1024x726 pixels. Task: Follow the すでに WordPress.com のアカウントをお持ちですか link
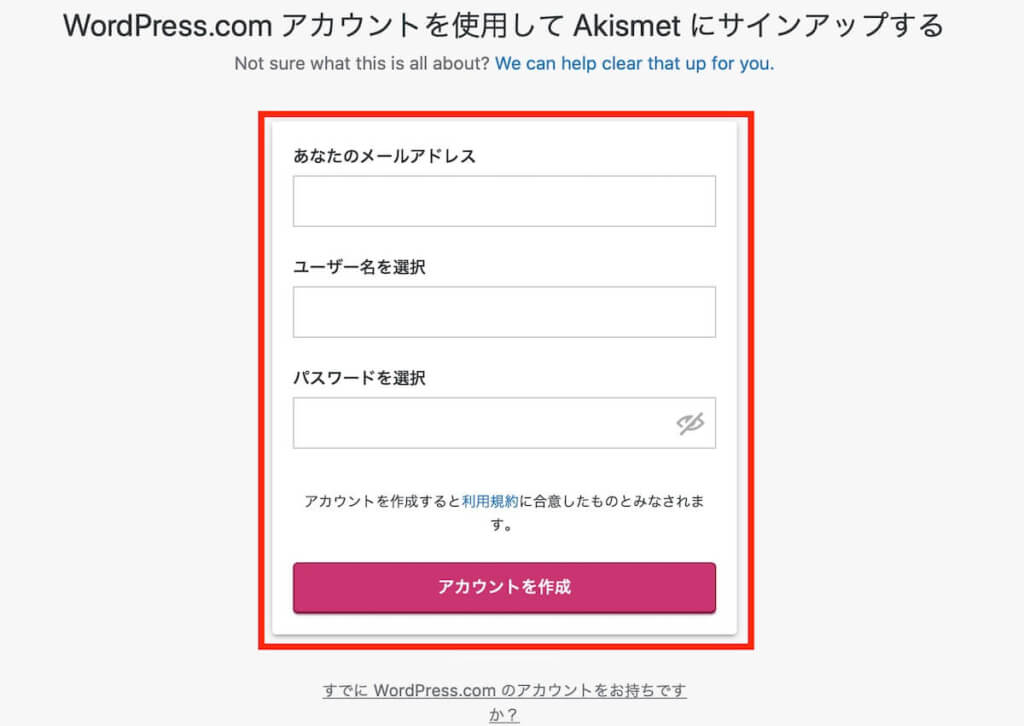click(504, 702)
